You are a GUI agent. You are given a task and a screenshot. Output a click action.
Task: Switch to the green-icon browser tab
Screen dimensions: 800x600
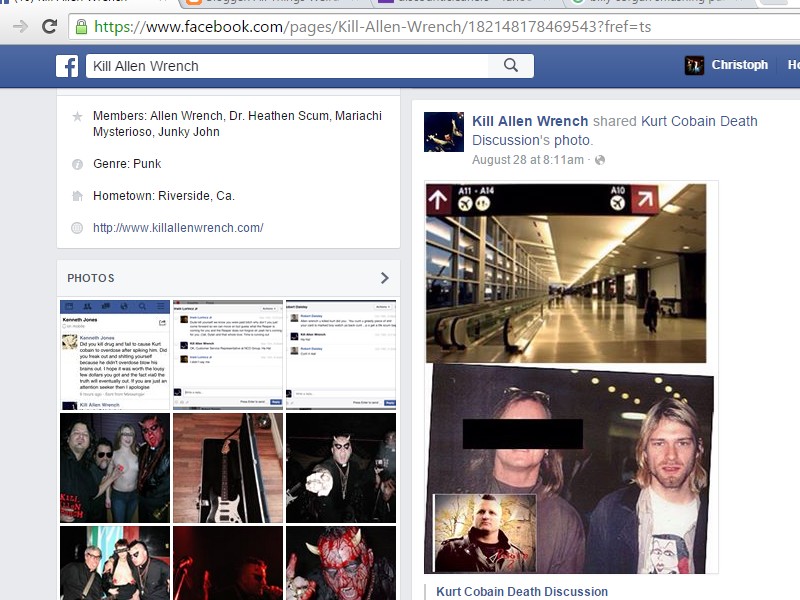tap(658, 3)
